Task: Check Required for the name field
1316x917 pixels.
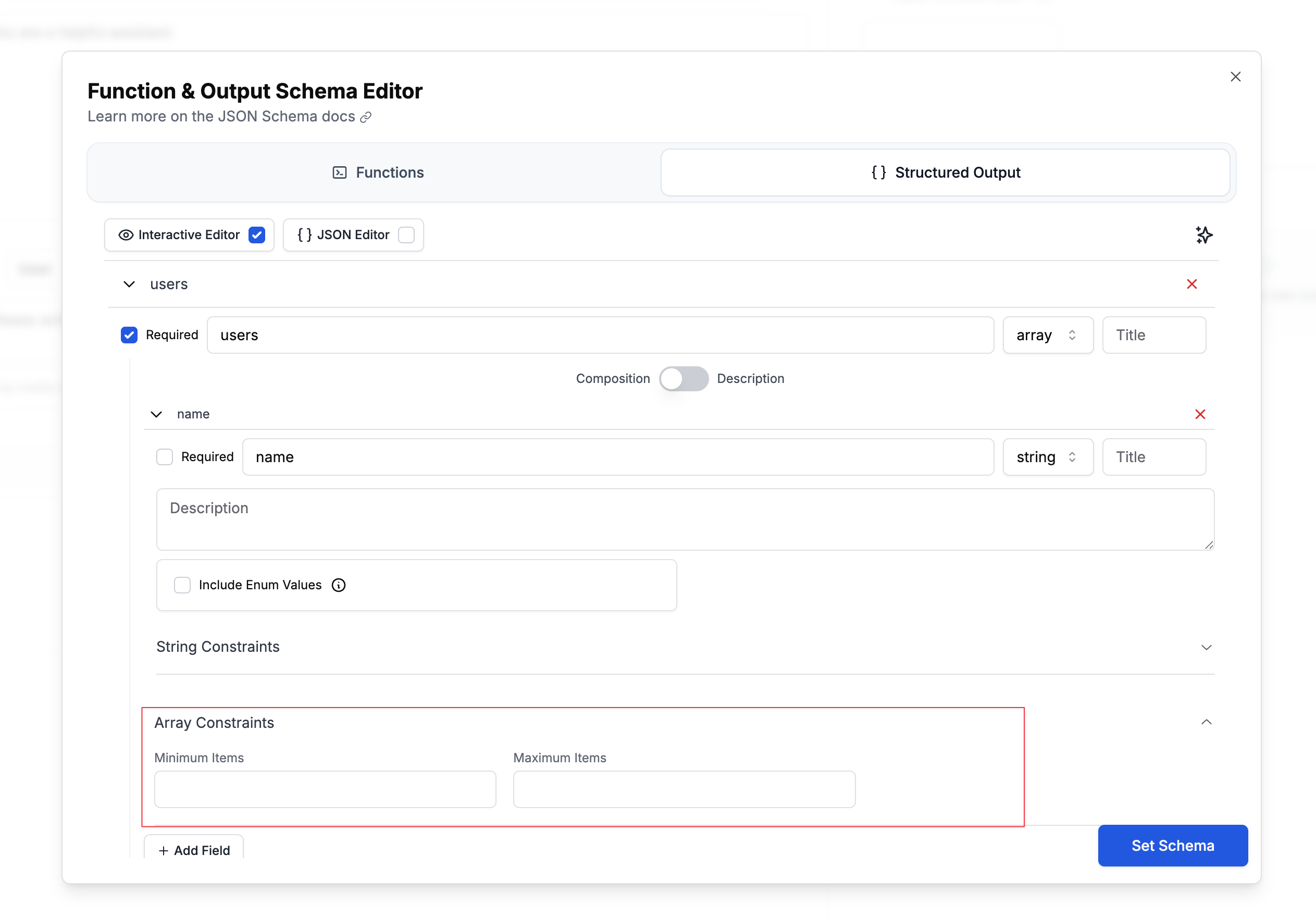Action: coord(165,457)
